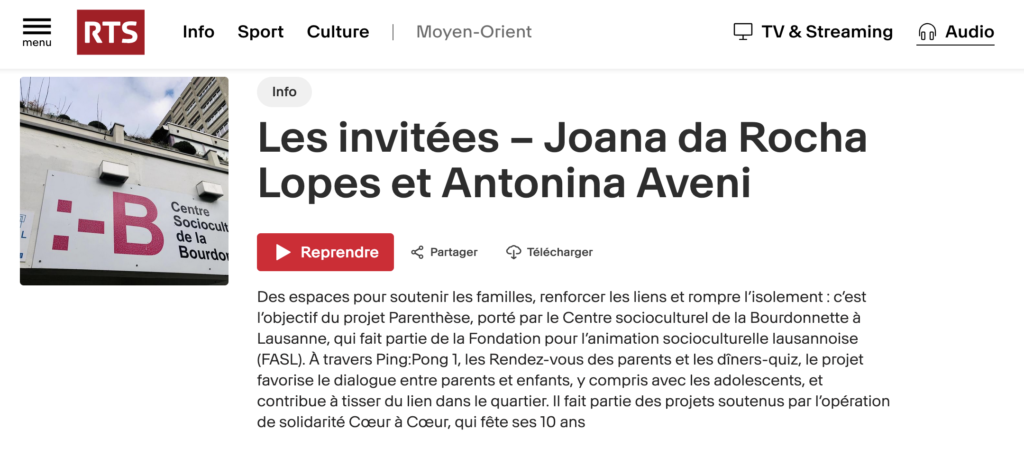The image size is (1024, 457).
Task: Open the Centre Socioculturel Bourdonnette thumbnail
Action: click(x=124, y=181)
